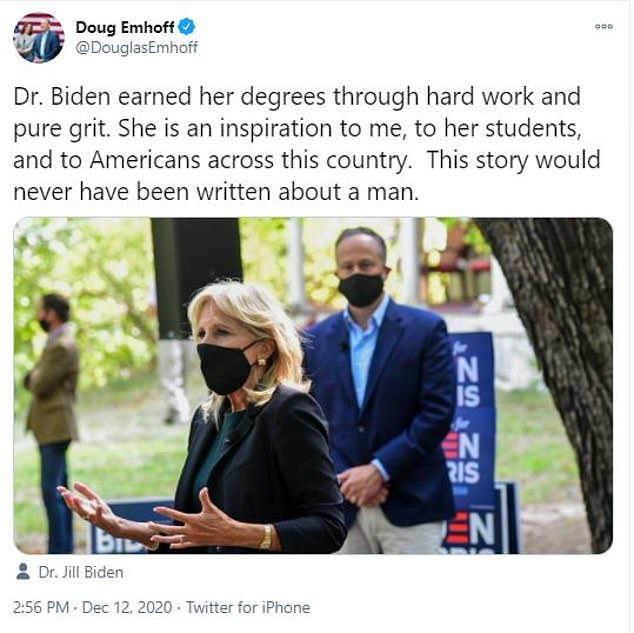634x633 pixels.
Task: Click the background man in the olive jacket
Action: tap(53, 420)
